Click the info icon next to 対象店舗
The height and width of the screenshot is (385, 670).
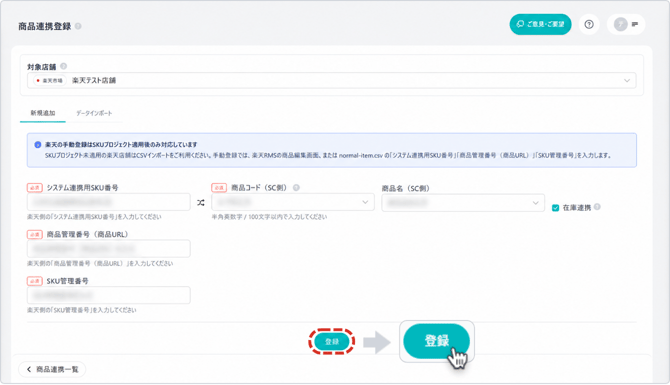63,66
